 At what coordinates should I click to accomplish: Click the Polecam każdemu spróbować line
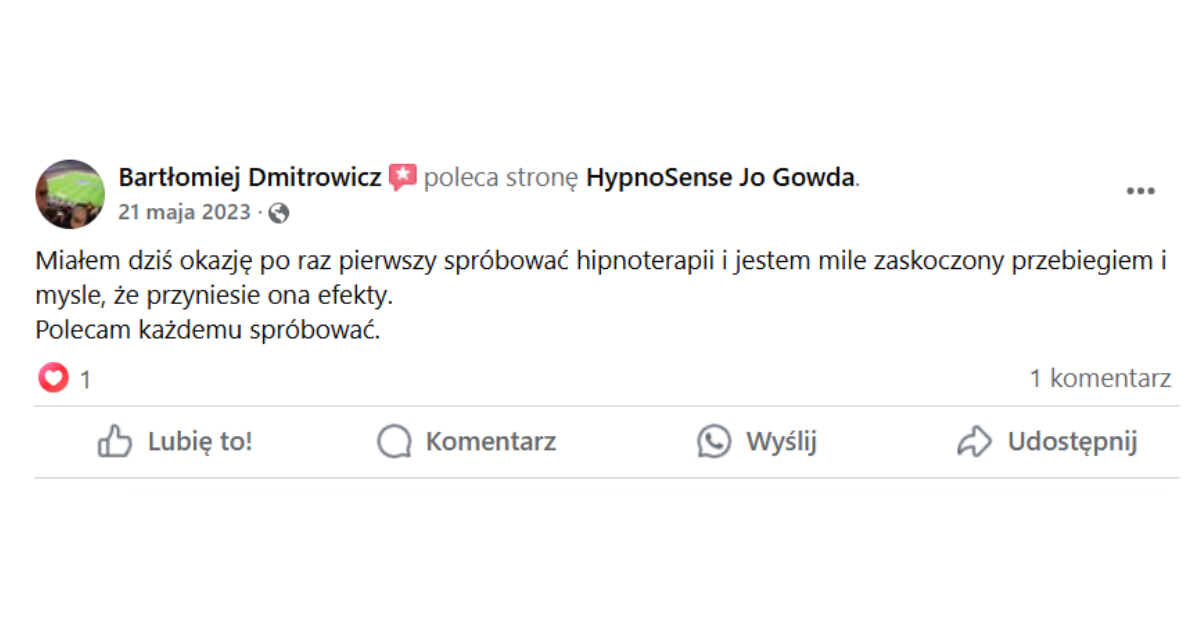208,330
